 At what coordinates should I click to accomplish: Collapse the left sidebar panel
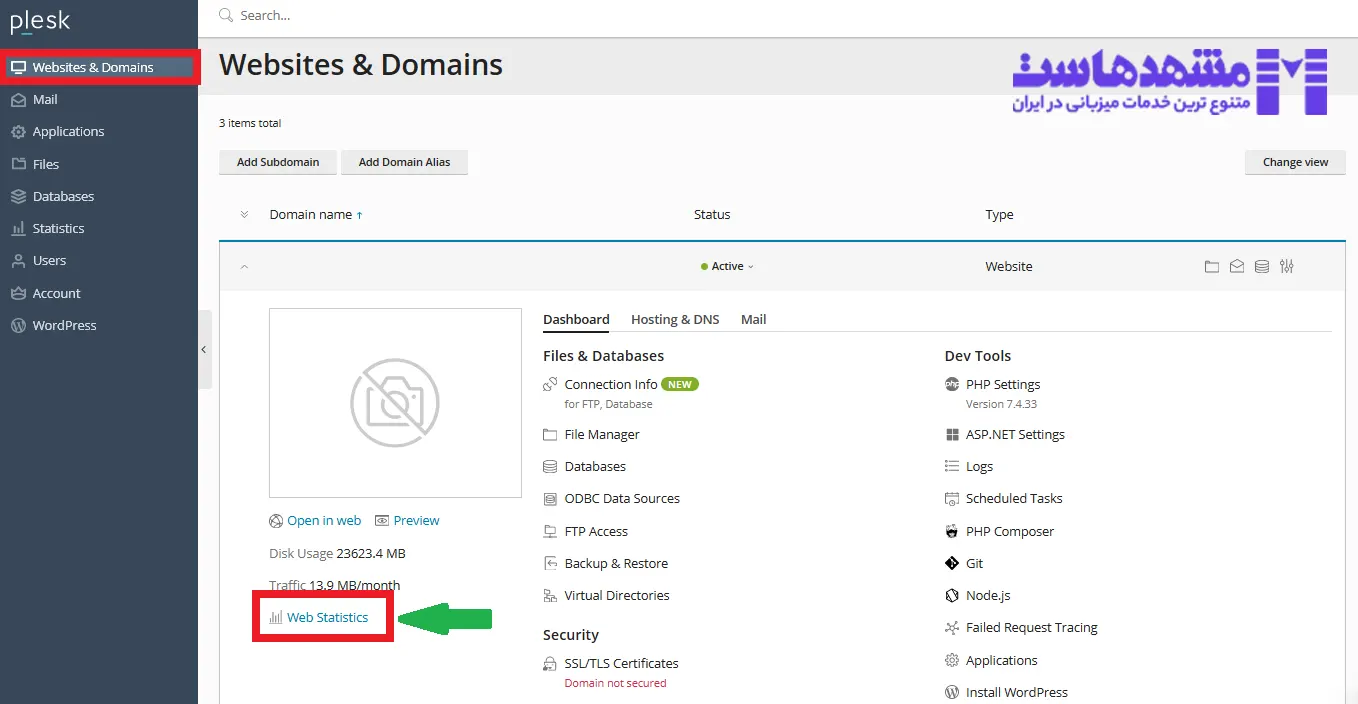pyautogui.click(x=204, y=349)
